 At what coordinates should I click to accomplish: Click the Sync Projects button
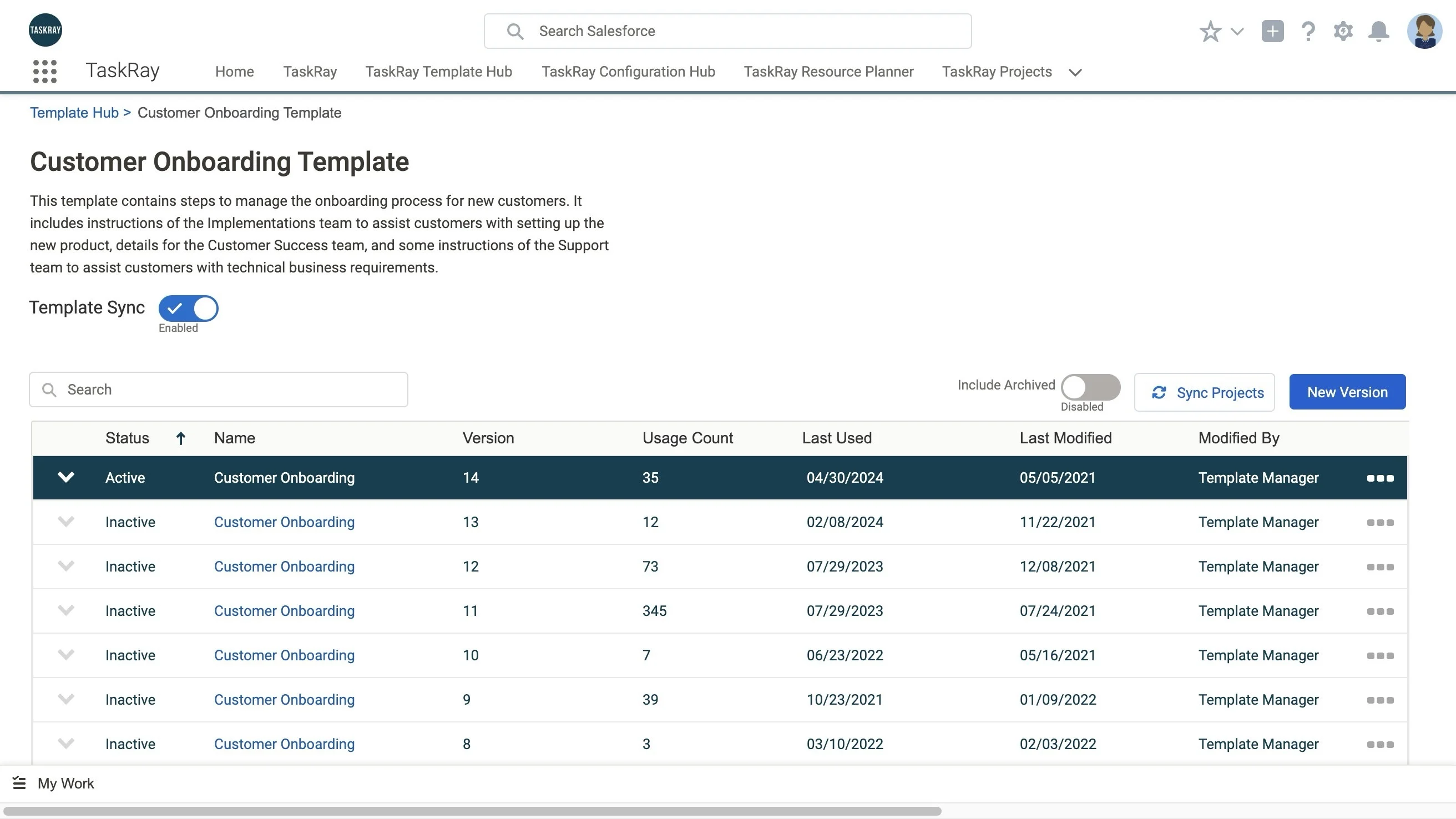click(1204, 392)
